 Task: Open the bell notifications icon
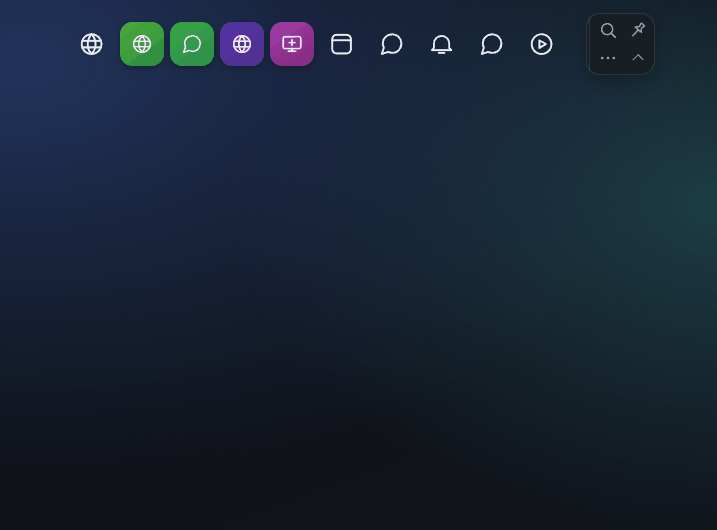click(x=442, y=44)
